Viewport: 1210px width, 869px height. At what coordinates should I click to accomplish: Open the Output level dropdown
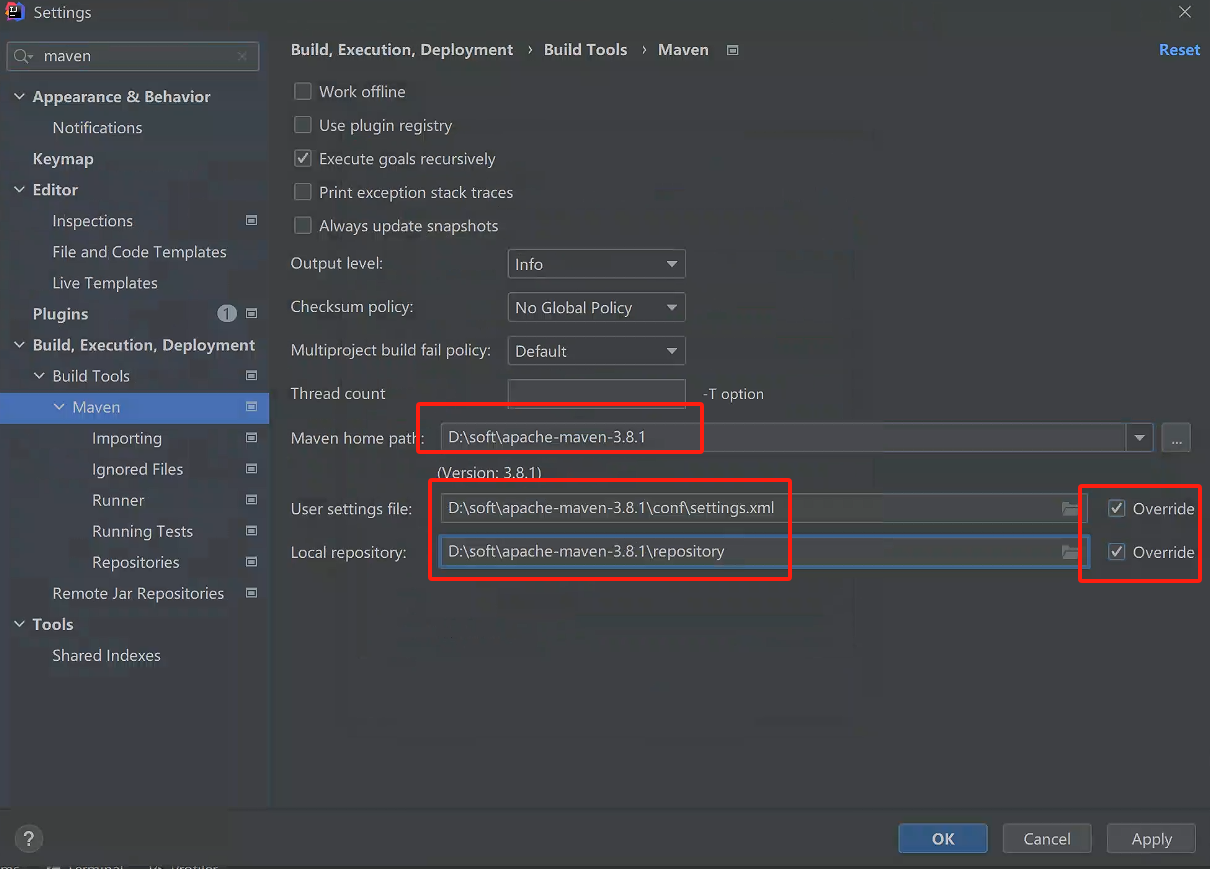(x=597, y=264)
